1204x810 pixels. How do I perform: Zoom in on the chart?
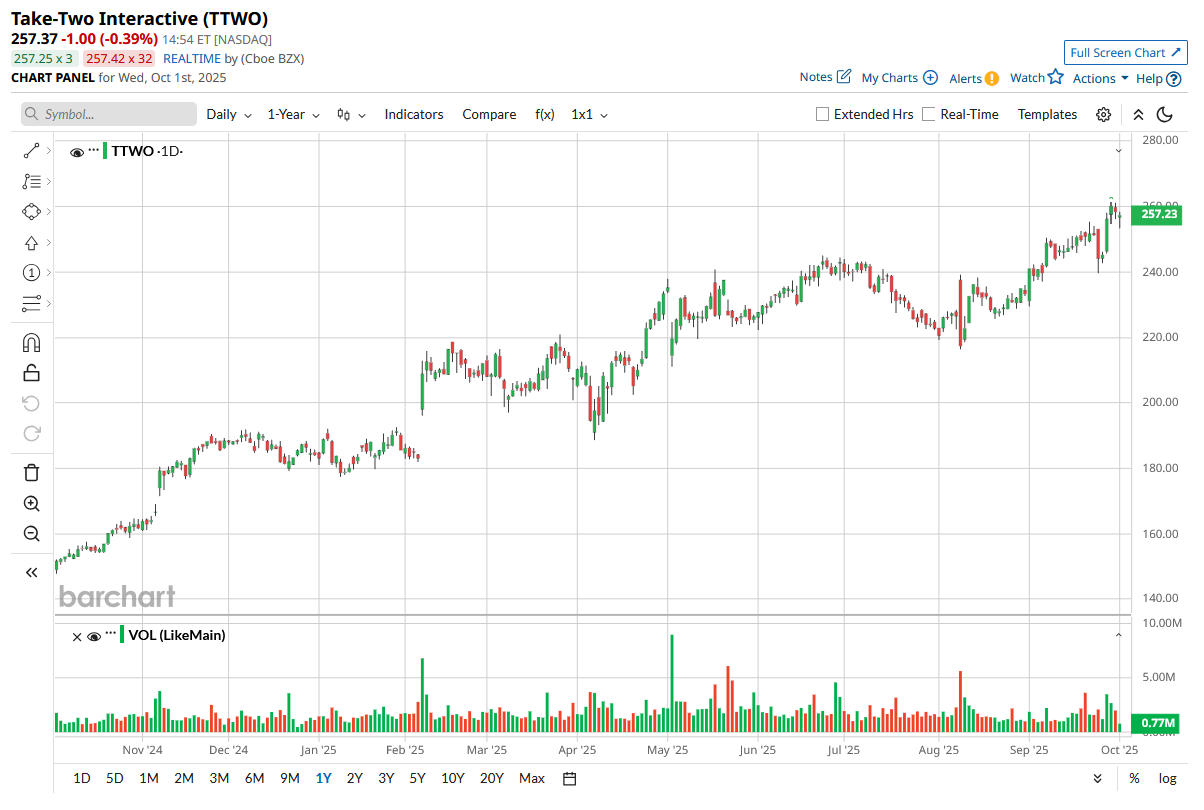[31, 504]
